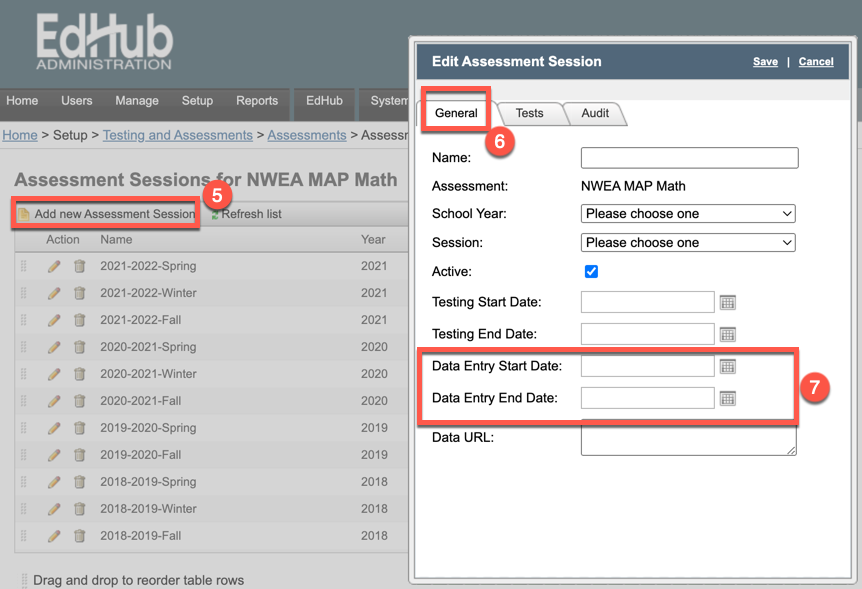This screenshot has height=589, width=862.
Task: Edit the 2019-2020-Spring session with pencil icon
Action: pyautogui.click(x=54, y=428)
